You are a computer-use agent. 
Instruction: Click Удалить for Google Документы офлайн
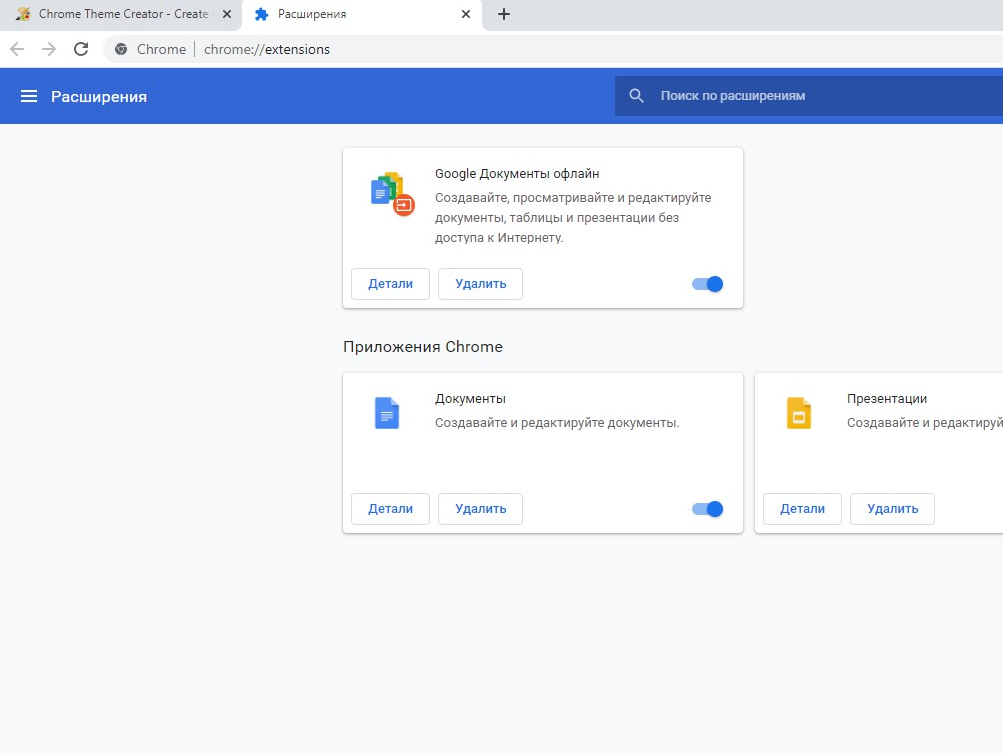click(480, 284)
